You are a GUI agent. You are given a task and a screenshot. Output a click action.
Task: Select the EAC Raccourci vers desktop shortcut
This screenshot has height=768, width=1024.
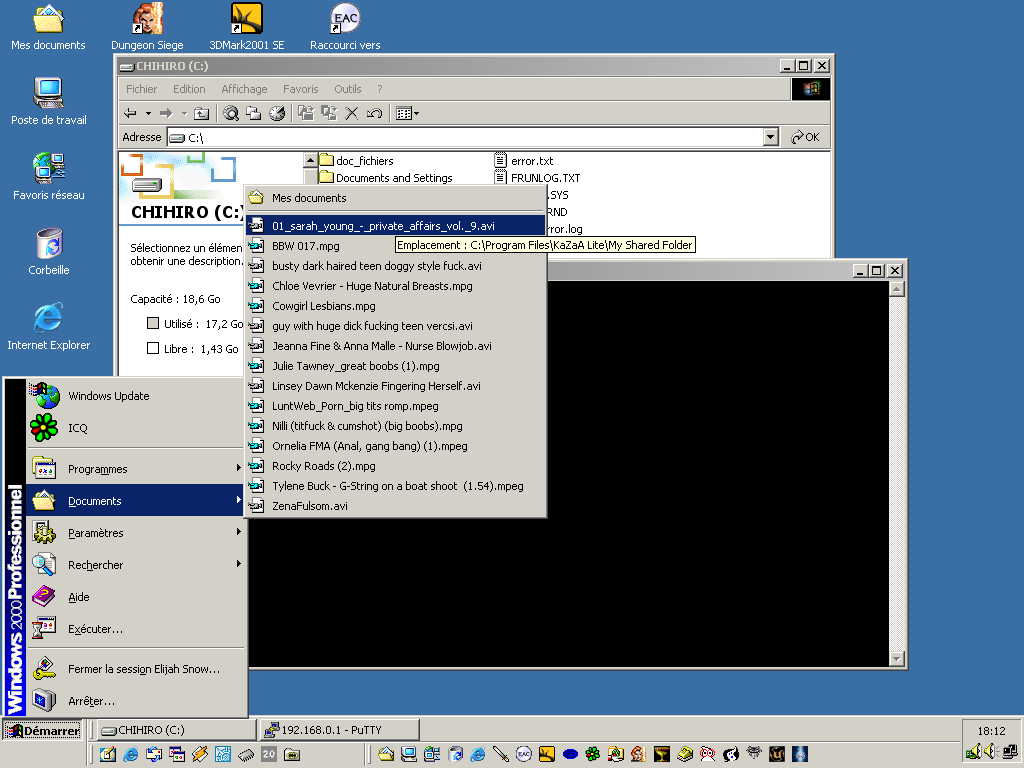coord(345,27)
